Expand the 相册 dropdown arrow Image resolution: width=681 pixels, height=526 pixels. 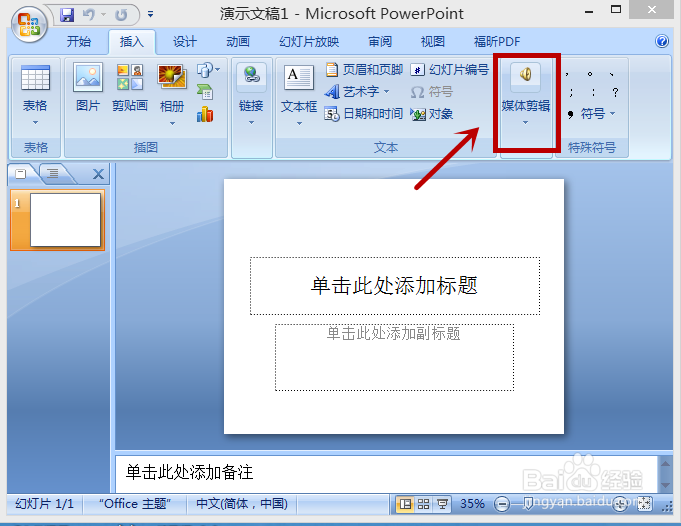pos(172,123)
